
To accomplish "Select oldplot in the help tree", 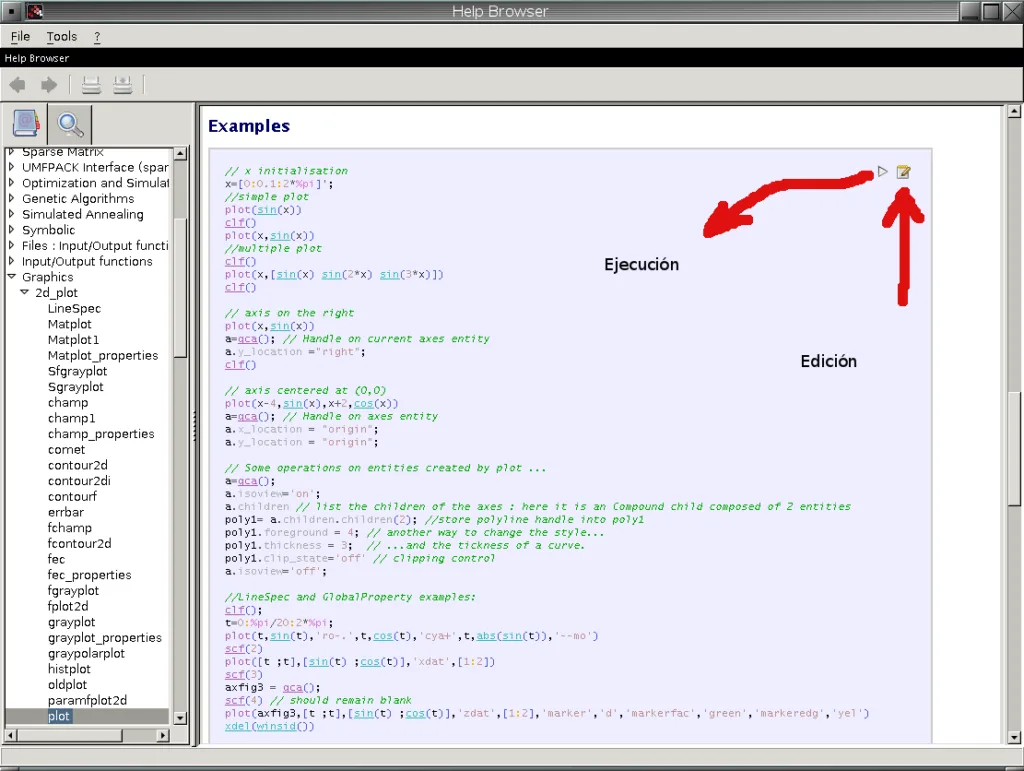I will (x=67, y=684).
